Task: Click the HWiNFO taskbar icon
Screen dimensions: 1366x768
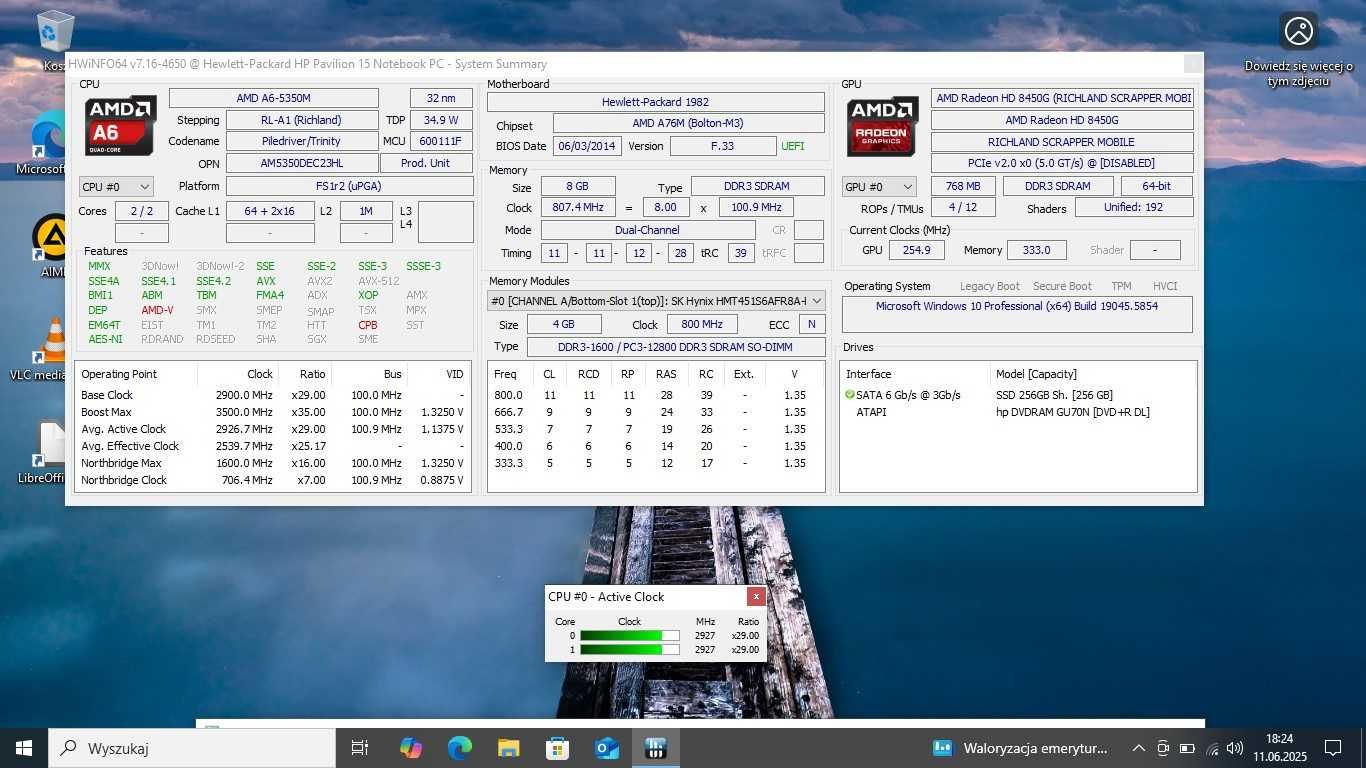Action: coord(655,748)
